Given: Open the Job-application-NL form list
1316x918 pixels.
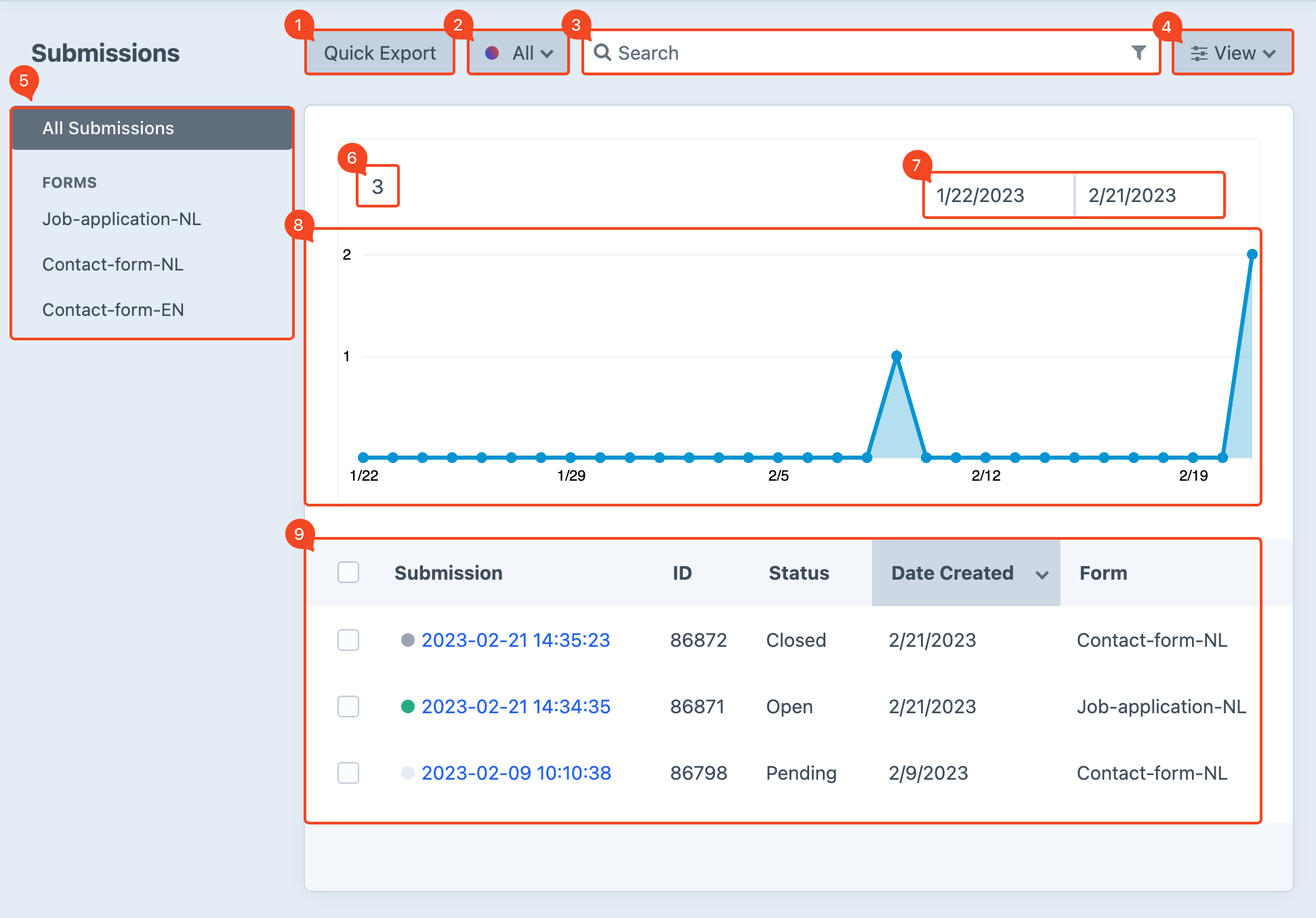Looking at the screenshot, I should [121, 219].
